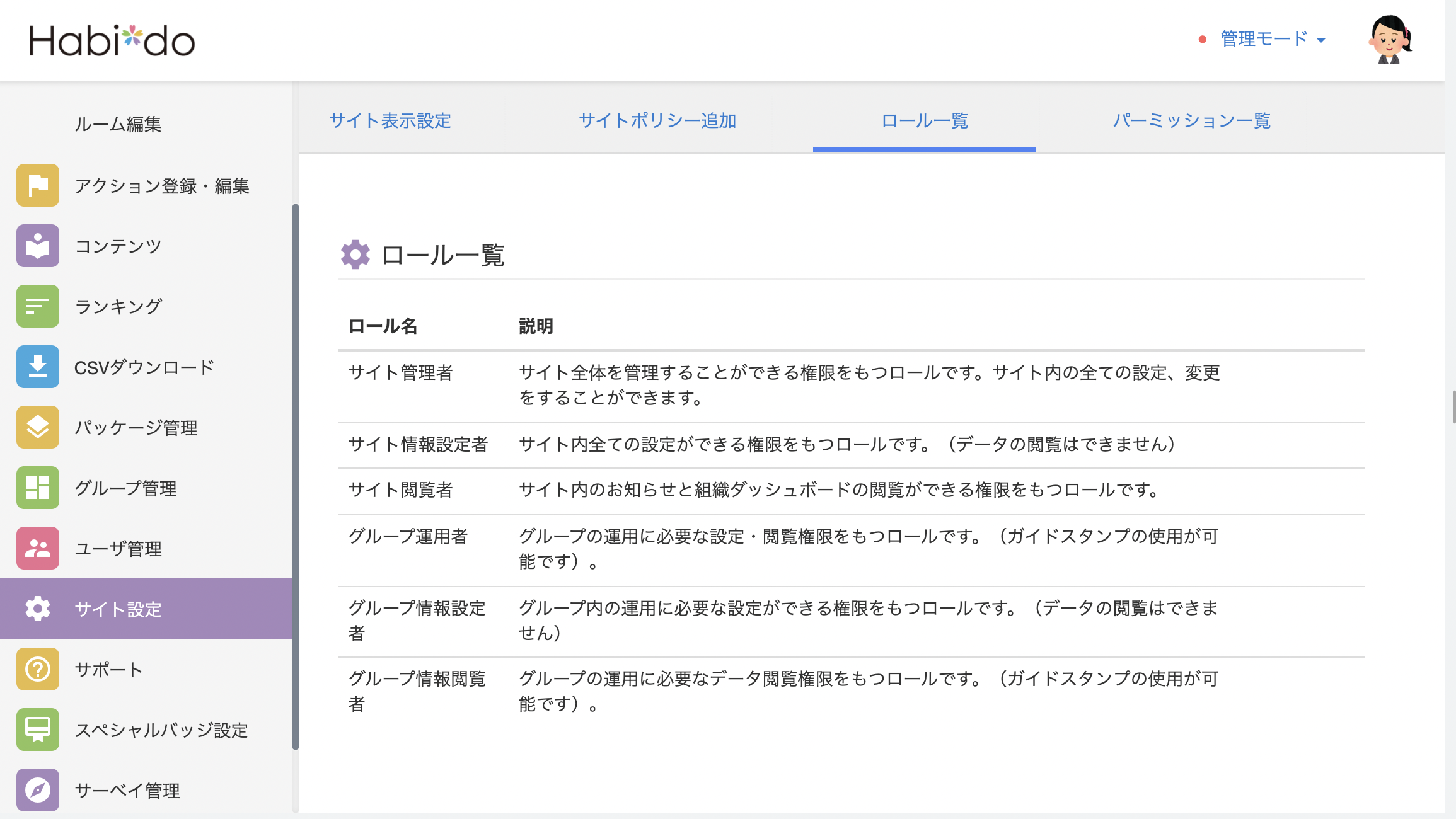Select the グループ情報設定者 role name
Image resolution: width=1456 pixels, height=819 pixels.
point(417,621)
